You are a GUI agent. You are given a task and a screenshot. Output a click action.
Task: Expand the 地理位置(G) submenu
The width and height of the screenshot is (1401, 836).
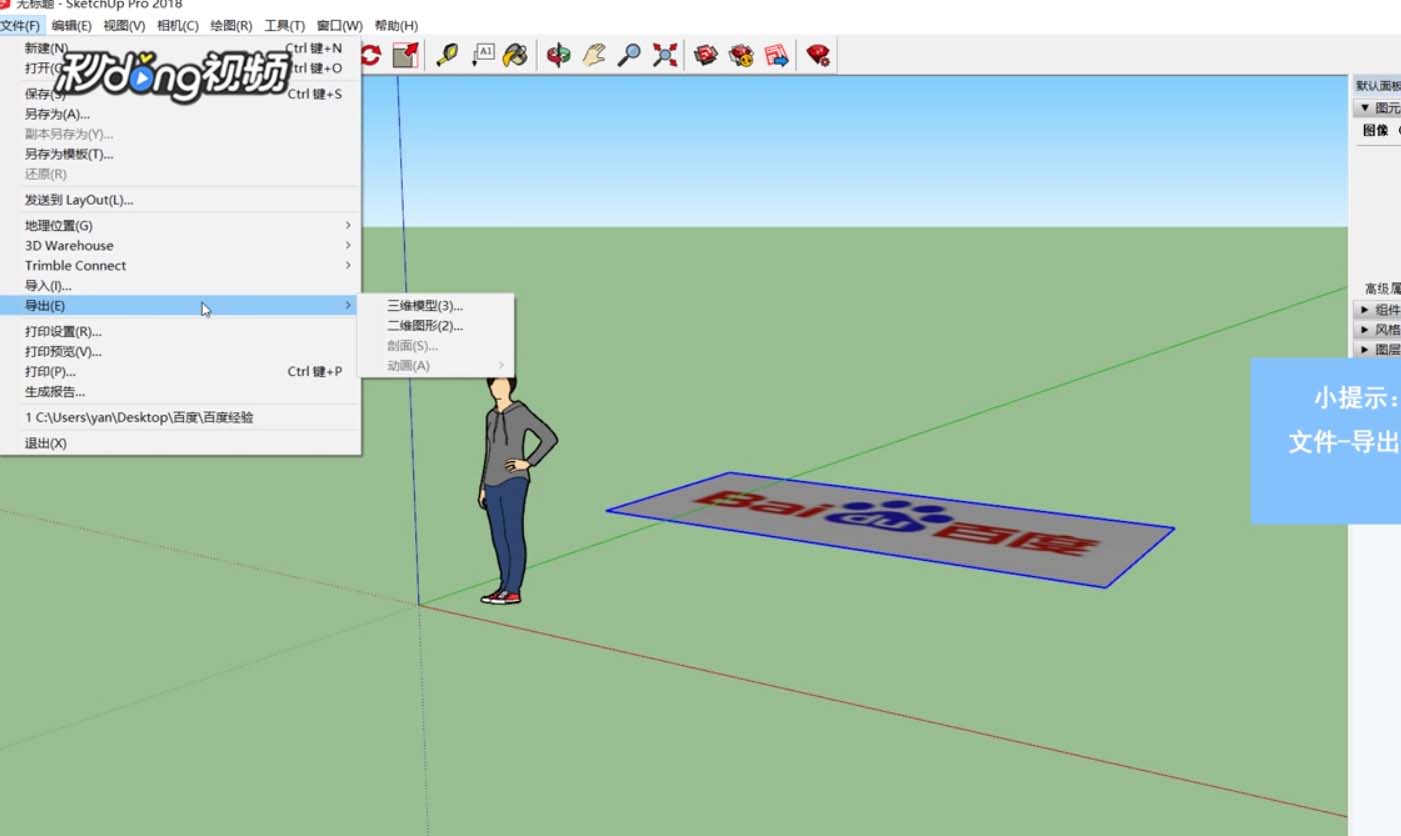[x=181, y=226]
